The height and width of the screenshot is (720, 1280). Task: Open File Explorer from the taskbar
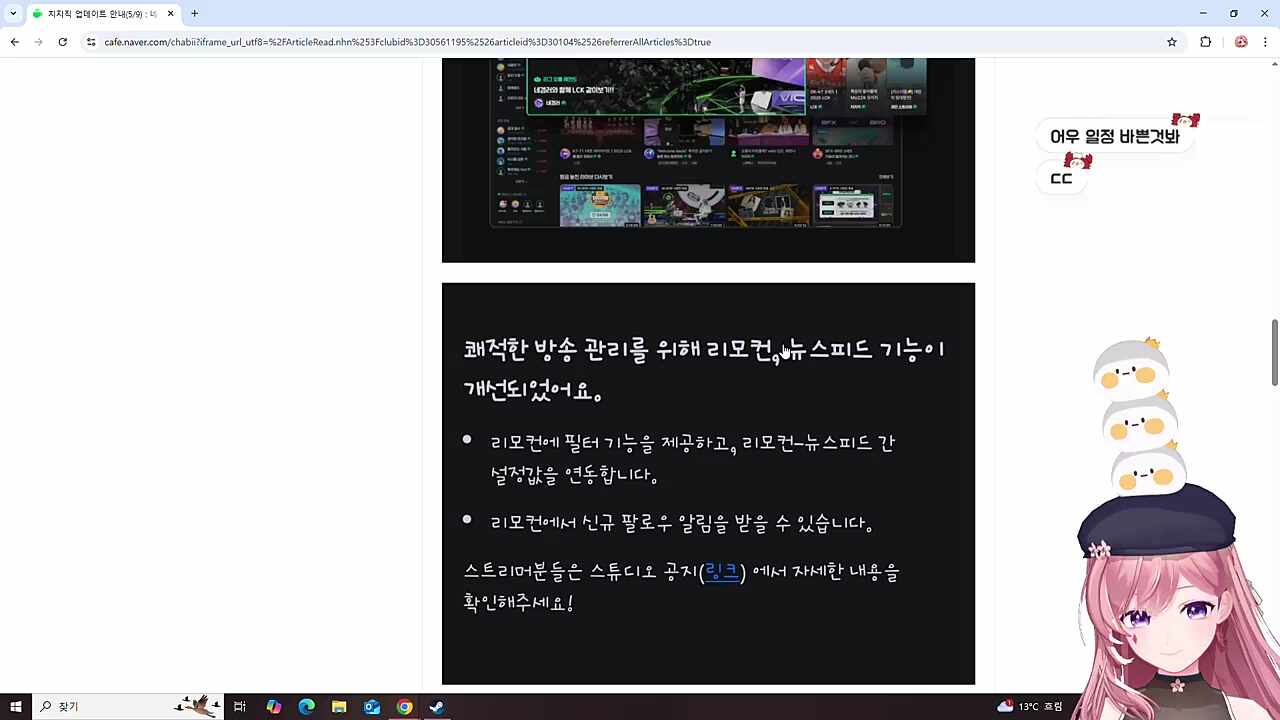coord(339,706)
